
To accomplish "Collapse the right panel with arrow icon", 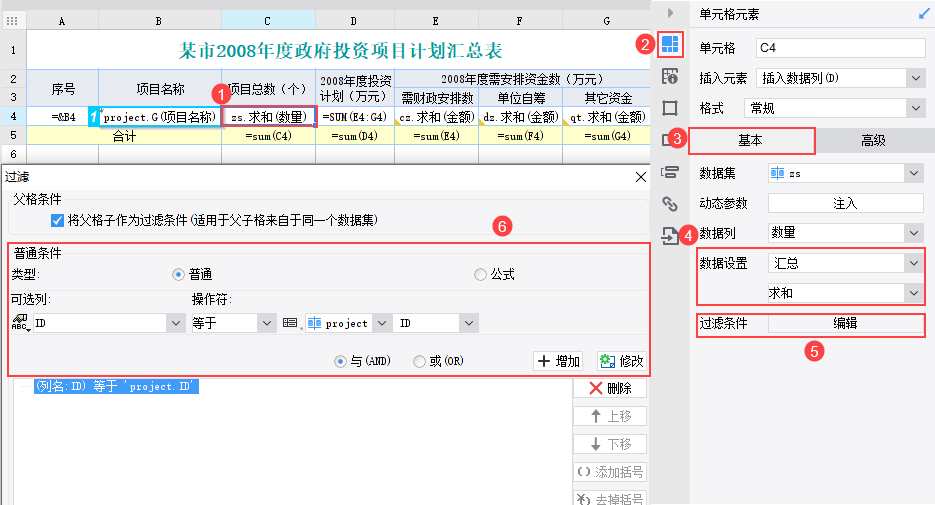I will pyautogui.click(x=670, y=13).
